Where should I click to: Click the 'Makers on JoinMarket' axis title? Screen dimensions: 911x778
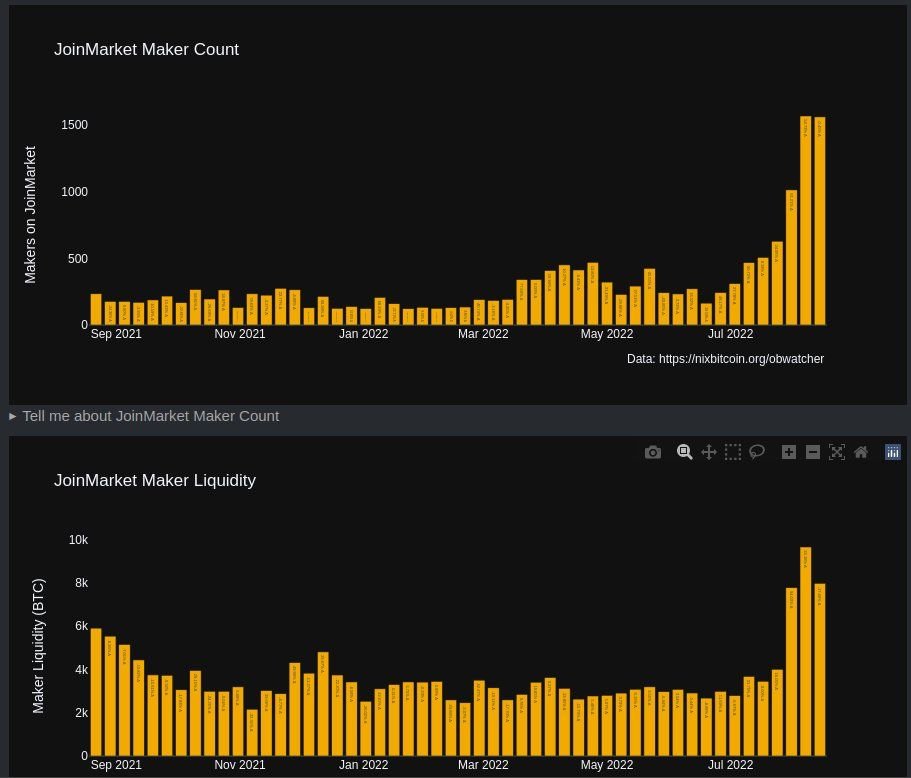pyautogui.click(x=30, y=214)
